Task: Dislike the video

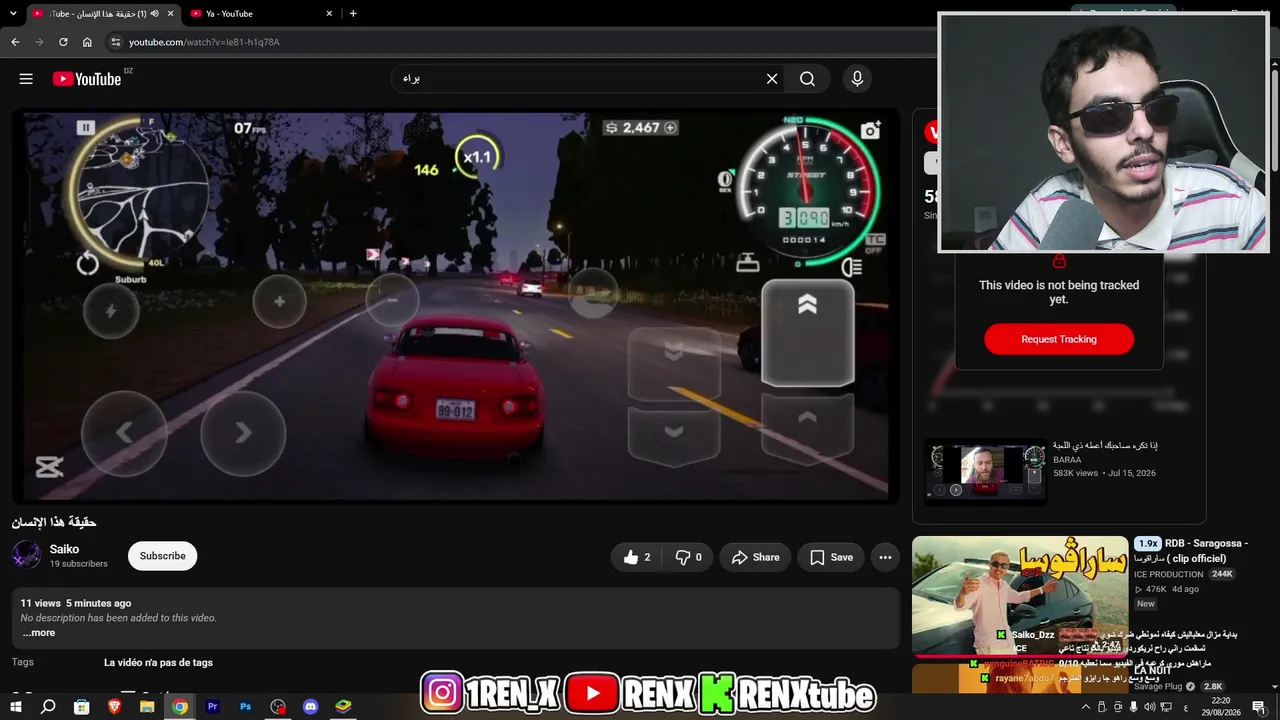Action: coord(688,557)
